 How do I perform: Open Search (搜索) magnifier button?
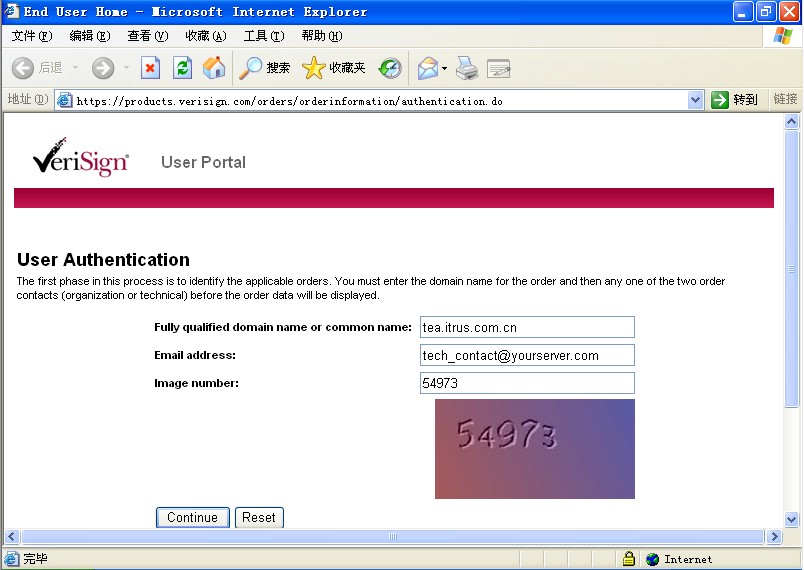coord(265,68)
